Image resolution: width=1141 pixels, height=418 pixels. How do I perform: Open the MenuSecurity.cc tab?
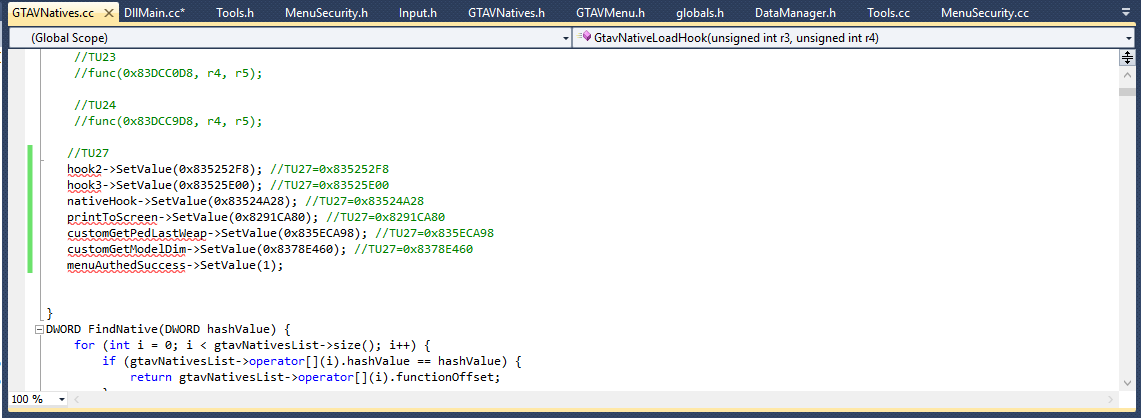tap(984, 13)
